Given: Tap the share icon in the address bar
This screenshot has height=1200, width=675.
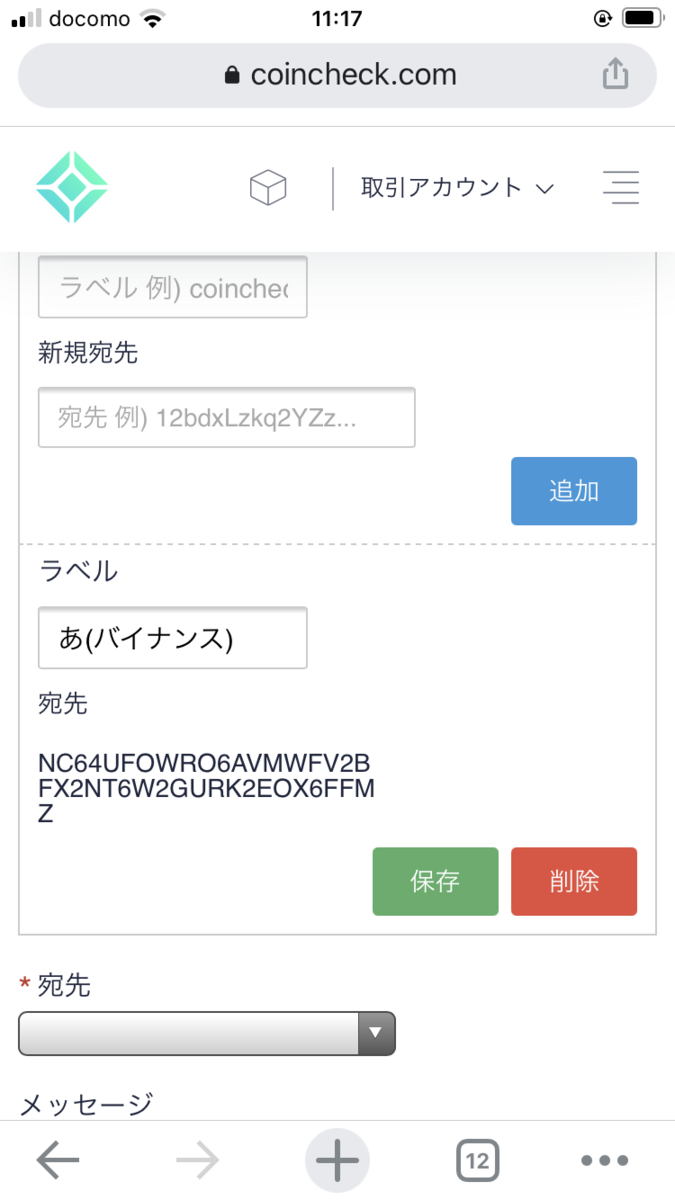Looking at the screenshot, I should click(615, 74).
